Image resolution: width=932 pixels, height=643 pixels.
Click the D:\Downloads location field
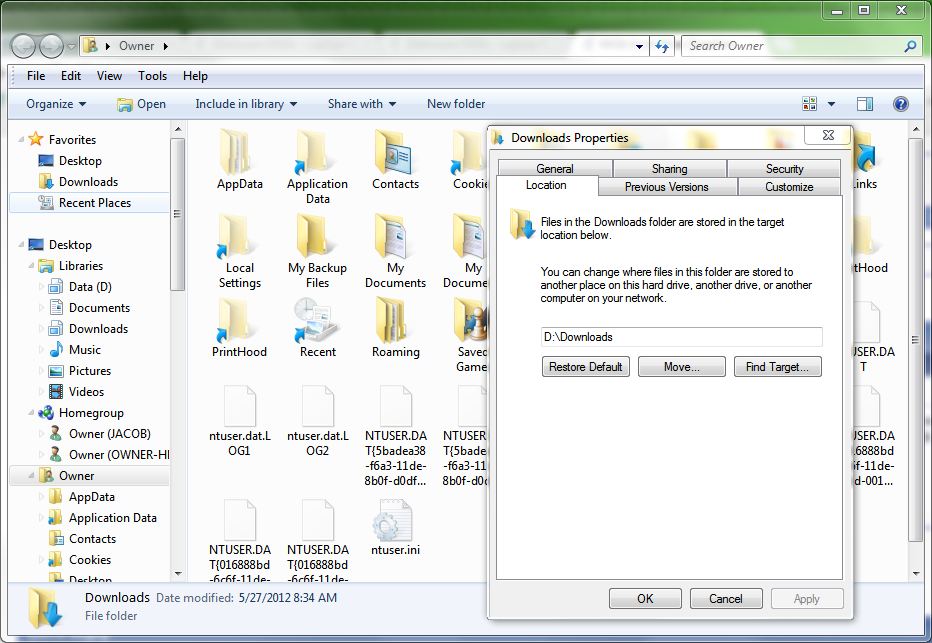coord(681,337)
